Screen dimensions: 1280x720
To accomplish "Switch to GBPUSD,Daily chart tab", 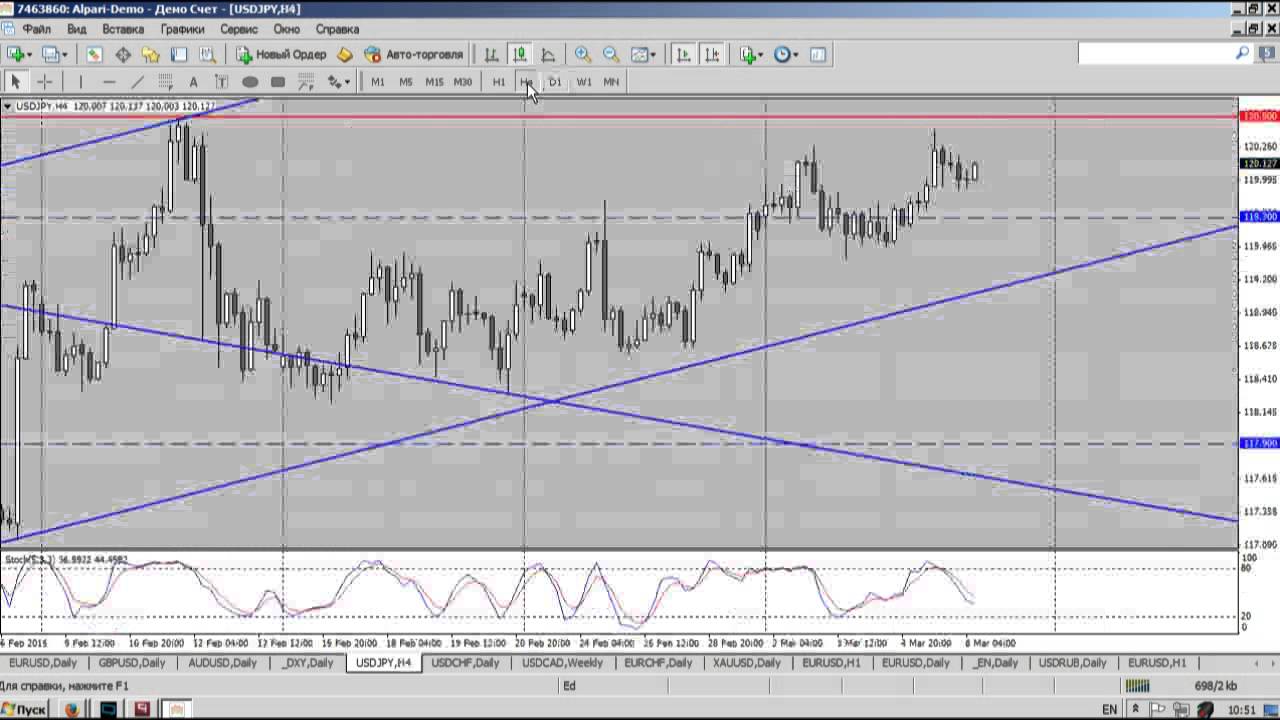I will (132, 663).
